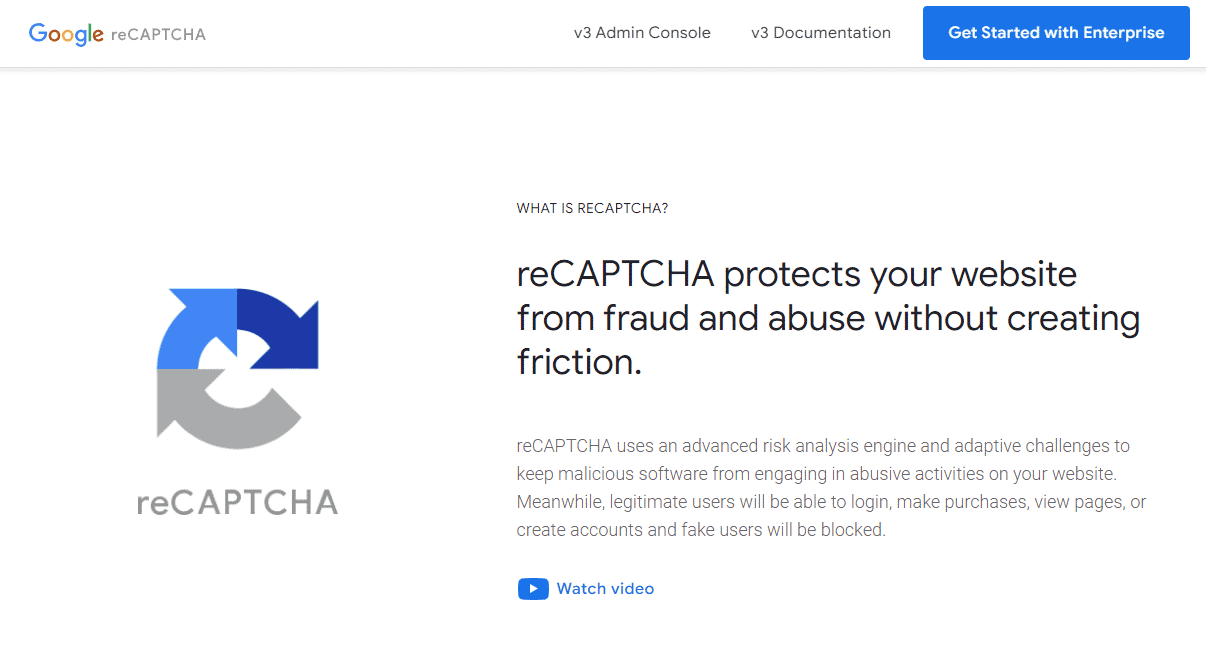The image size is (1206, 659).
Task: Click the reCAPTCHA circular arrows logo
Action: [237, 367]
